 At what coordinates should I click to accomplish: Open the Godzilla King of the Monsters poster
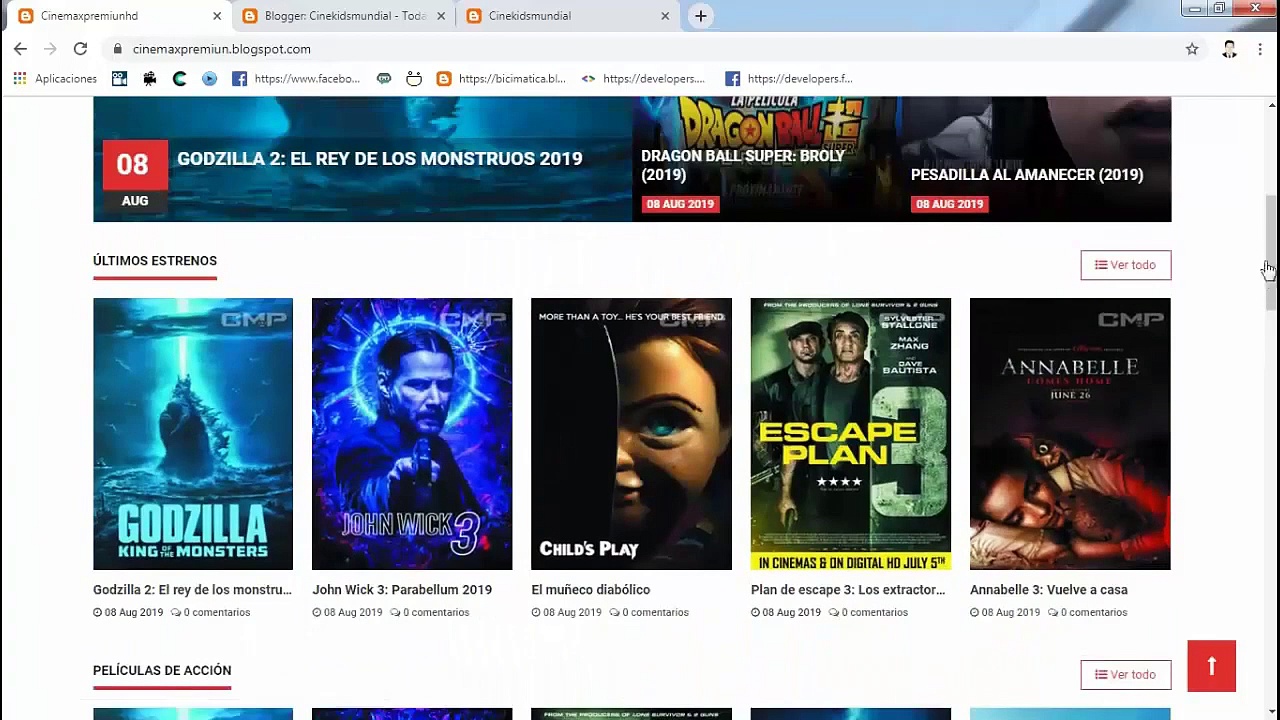click(x=193, y=434)
